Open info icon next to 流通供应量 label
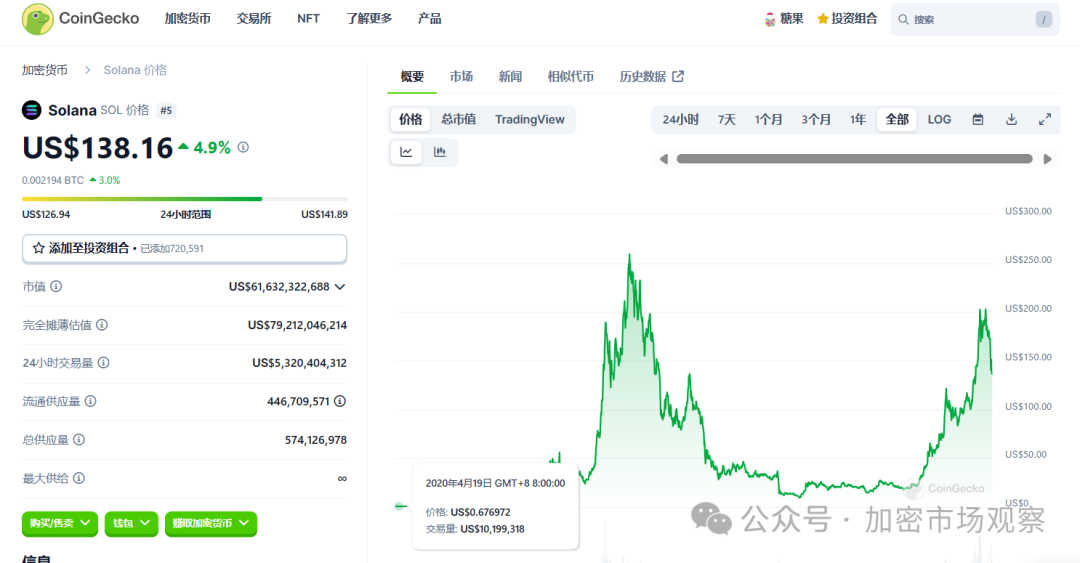Screen dimensions: 1080x563 point(90,401)
